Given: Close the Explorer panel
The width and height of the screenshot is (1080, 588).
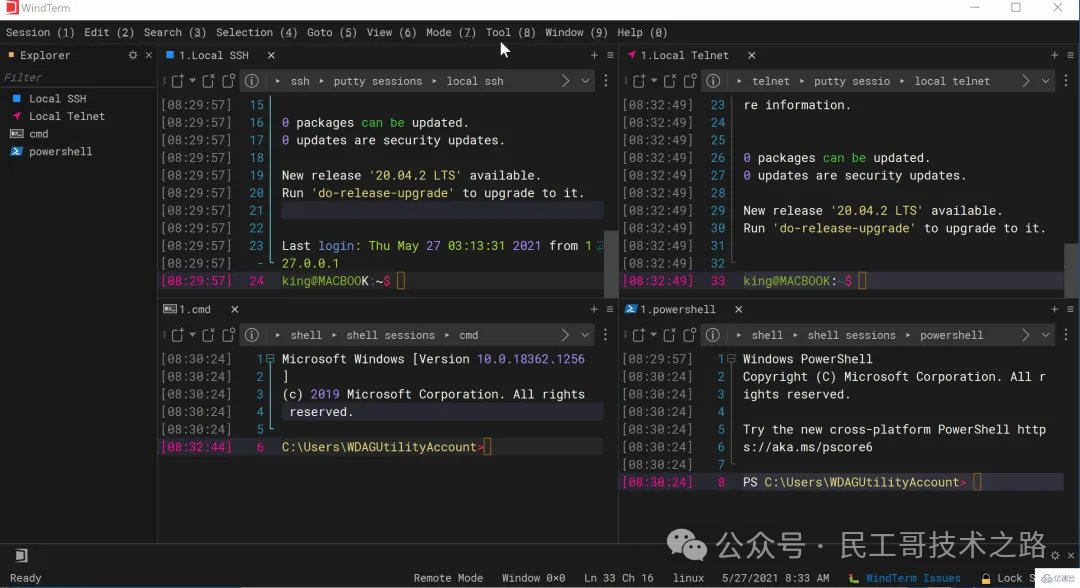Looking at the screenshot, I should 149,55.
